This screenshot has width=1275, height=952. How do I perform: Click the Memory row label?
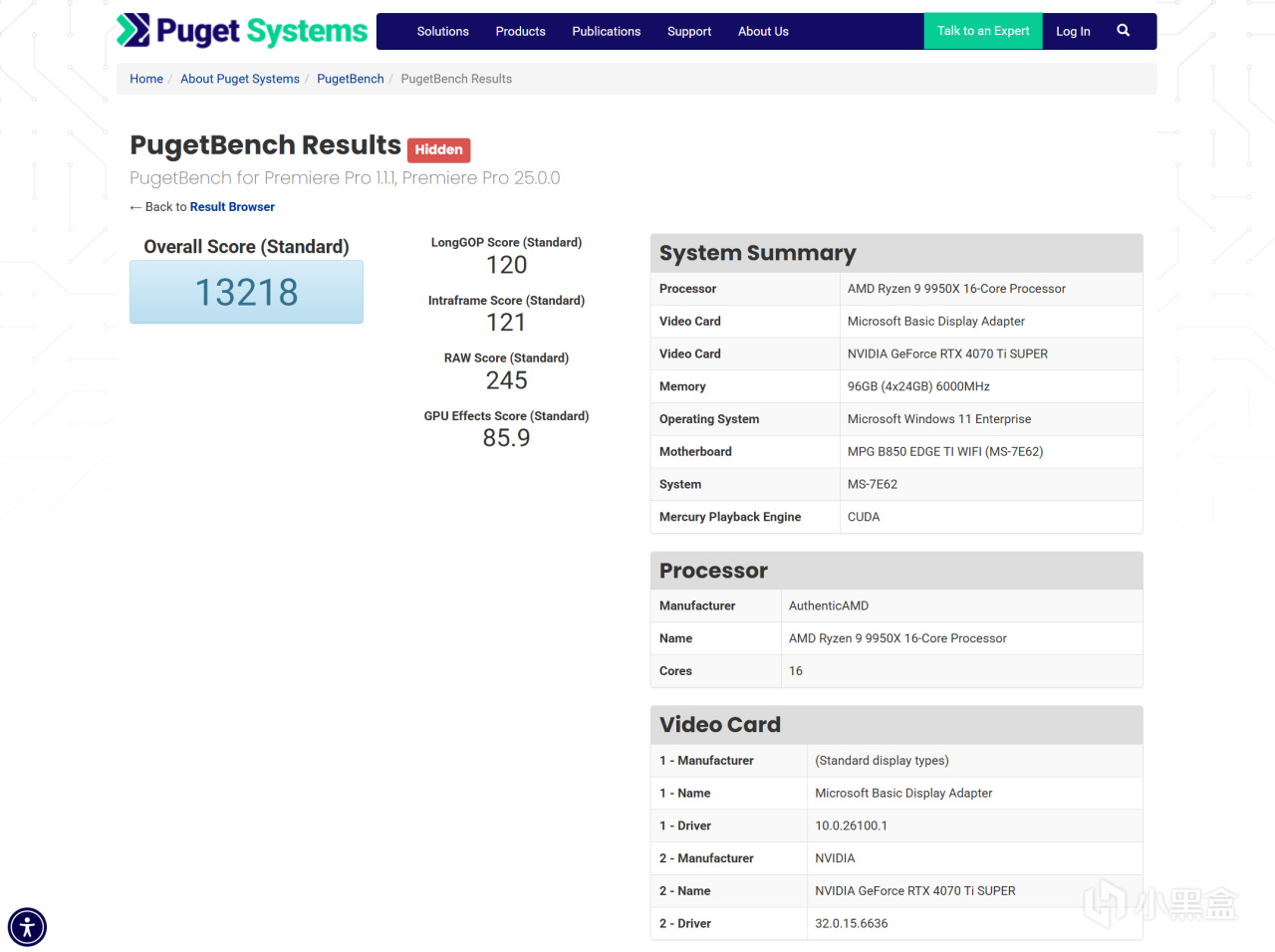[682, 386]
